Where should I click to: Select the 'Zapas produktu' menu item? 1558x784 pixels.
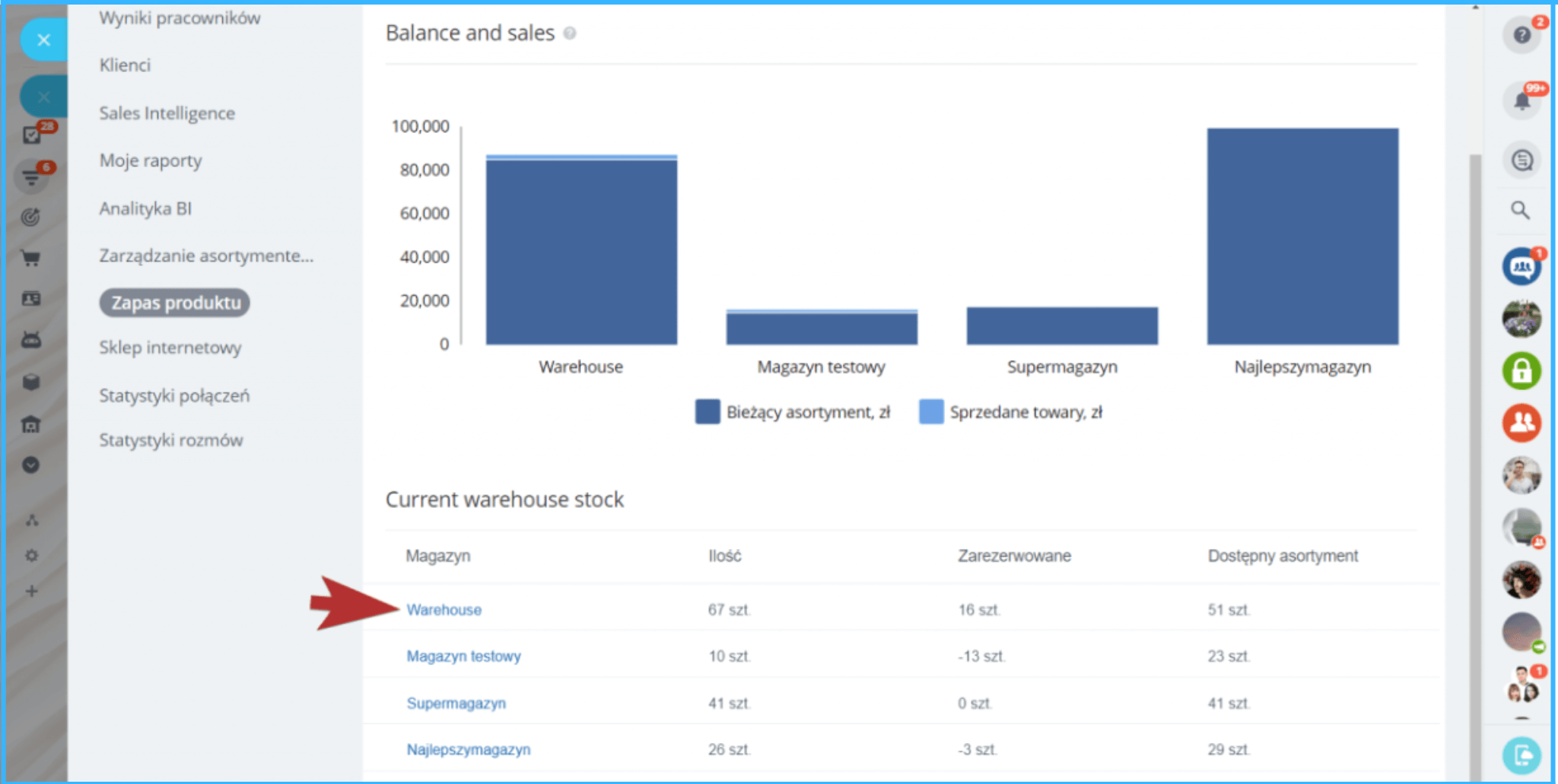click(175, 303)
